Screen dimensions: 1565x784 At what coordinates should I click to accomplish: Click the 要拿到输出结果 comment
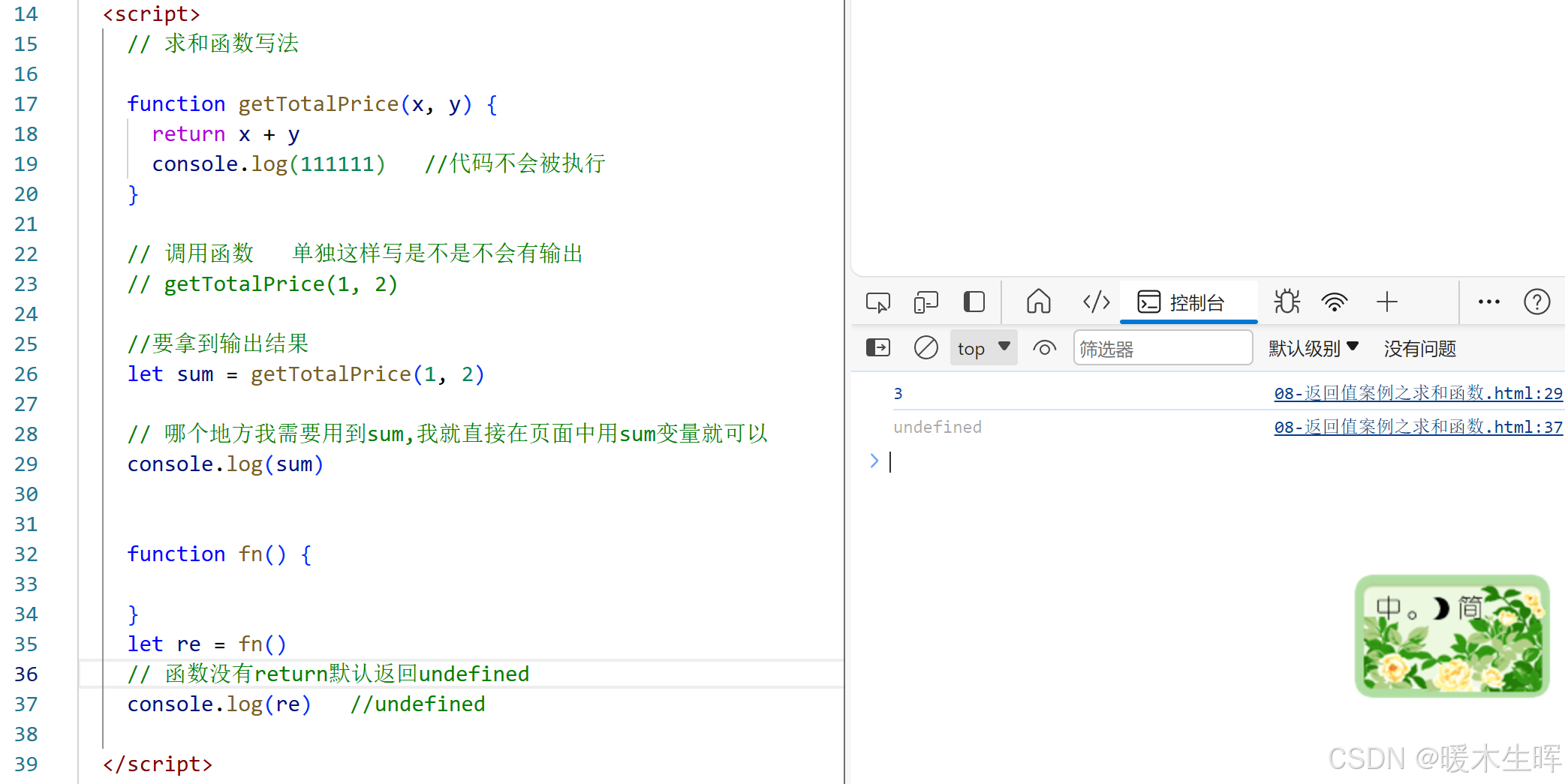218,344
